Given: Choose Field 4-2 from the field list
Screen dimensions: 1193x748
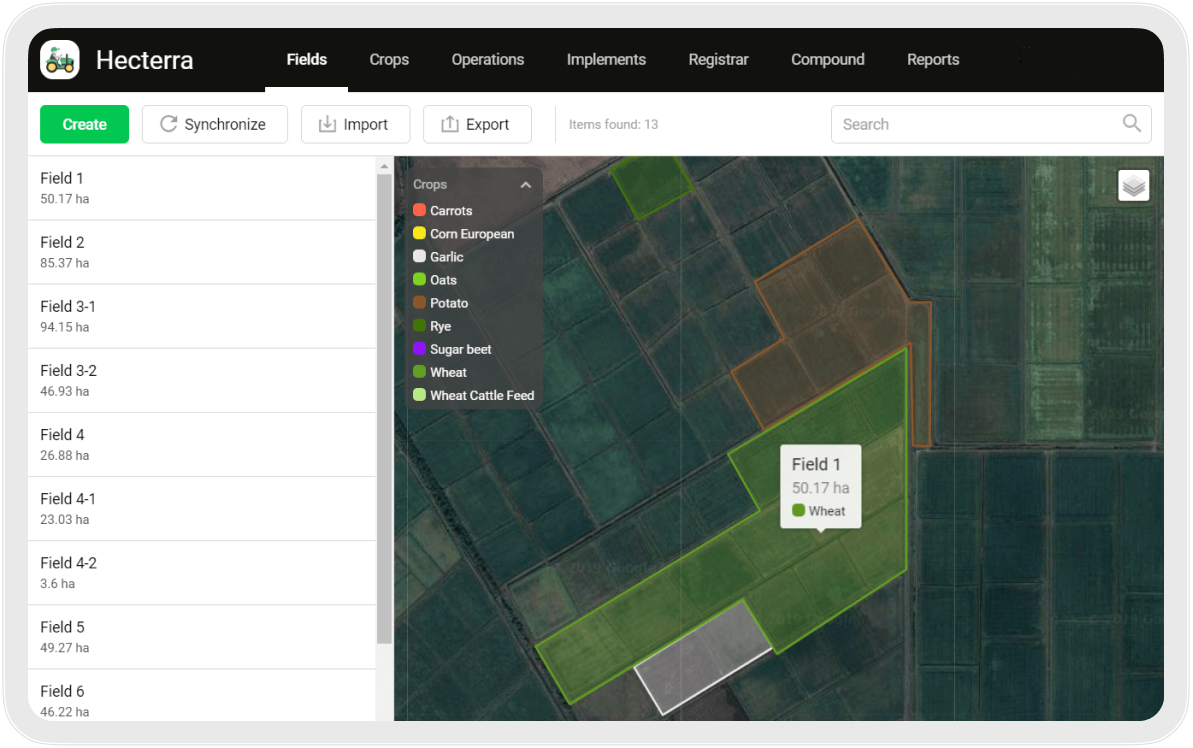Looking at the screenshot, I should click(x=200, y=572).
